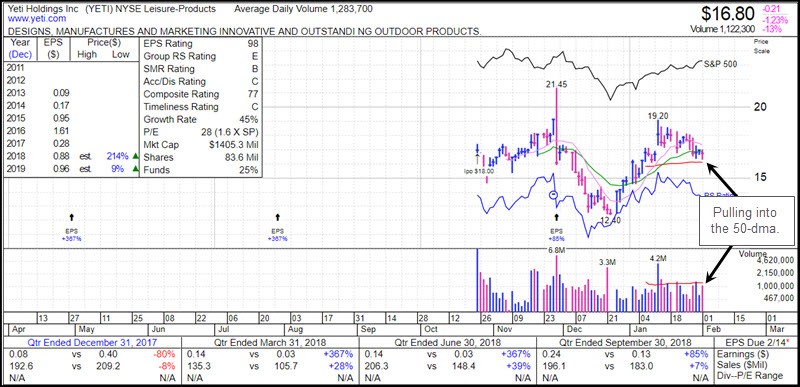This screenshot has width=800, height=387.
Task: Click the Qtr Ended September 30, 2018 header
Action: pyautogui.click(x=626, y=343)
